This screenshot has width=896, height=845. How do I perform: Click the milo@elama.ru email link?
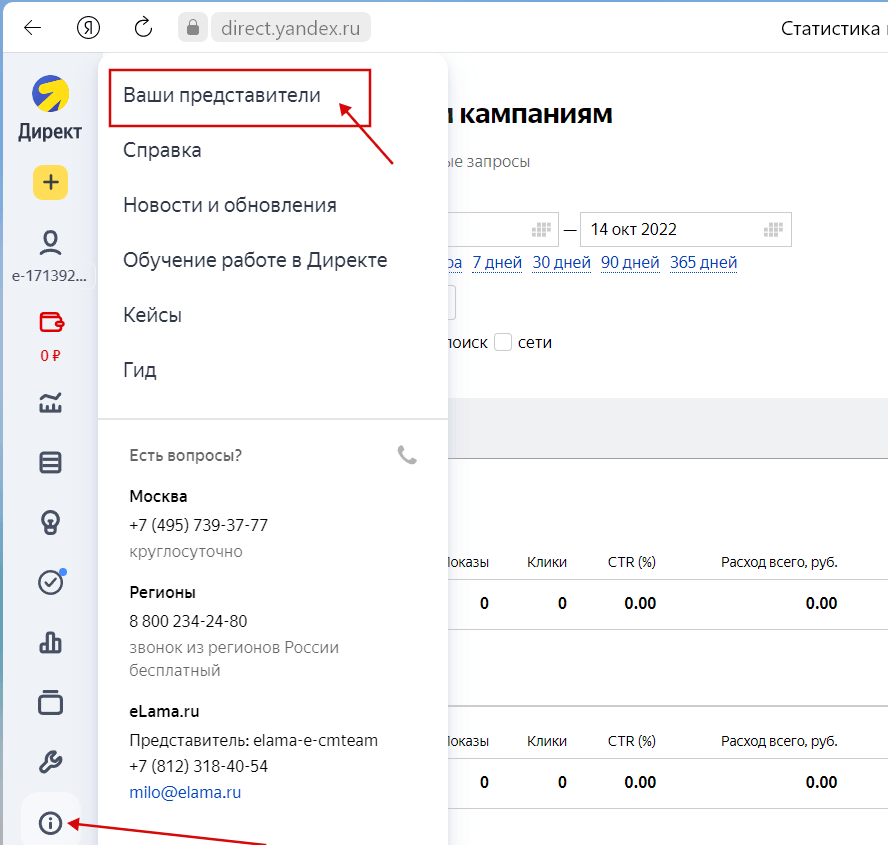click(x=185, y=792)
